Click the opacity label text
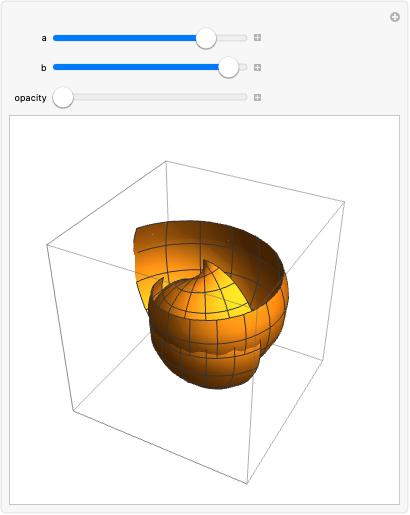 [x=30, y=98]
